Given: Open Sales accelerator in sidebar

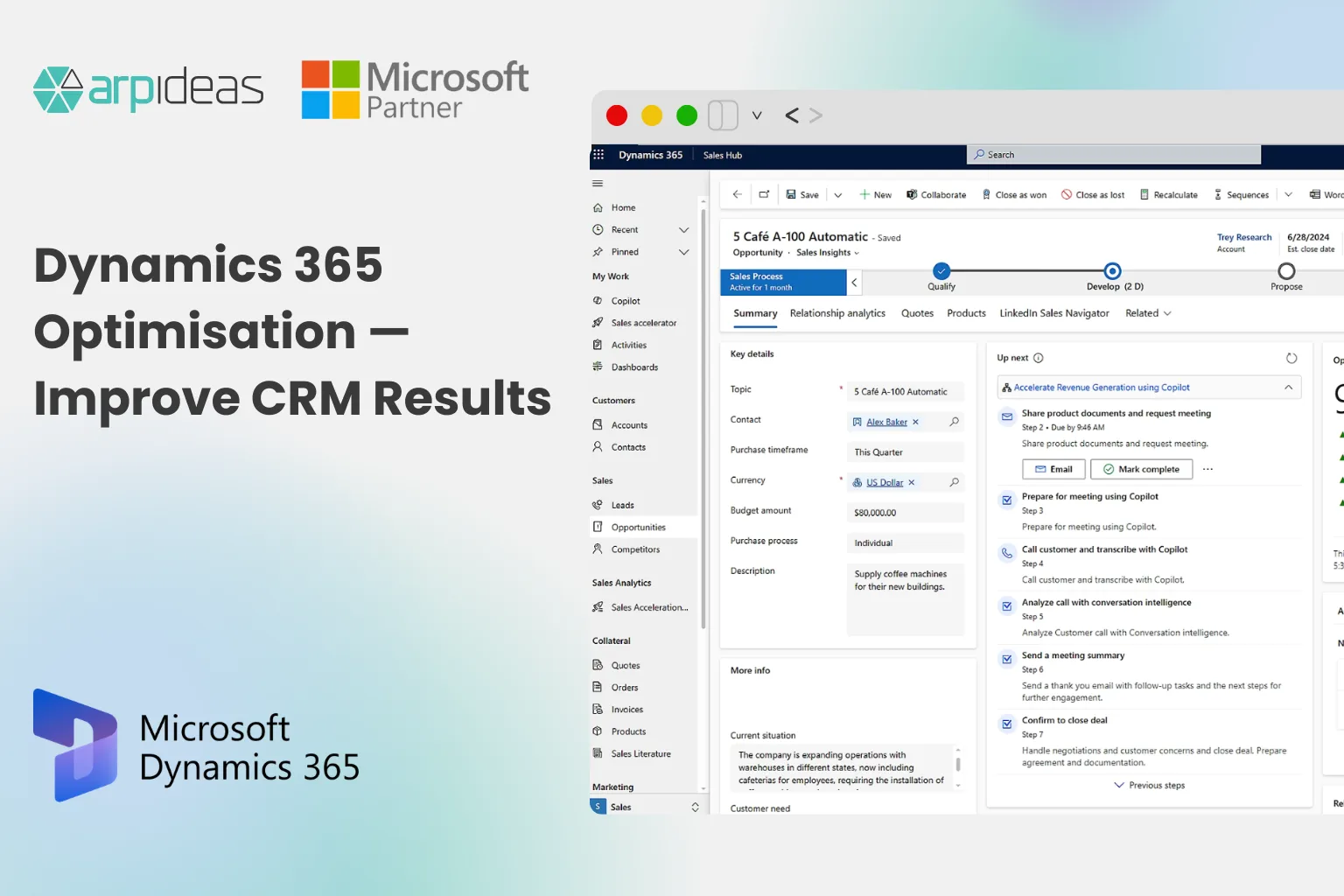Looking at the screenshot, I should (644, 323).
